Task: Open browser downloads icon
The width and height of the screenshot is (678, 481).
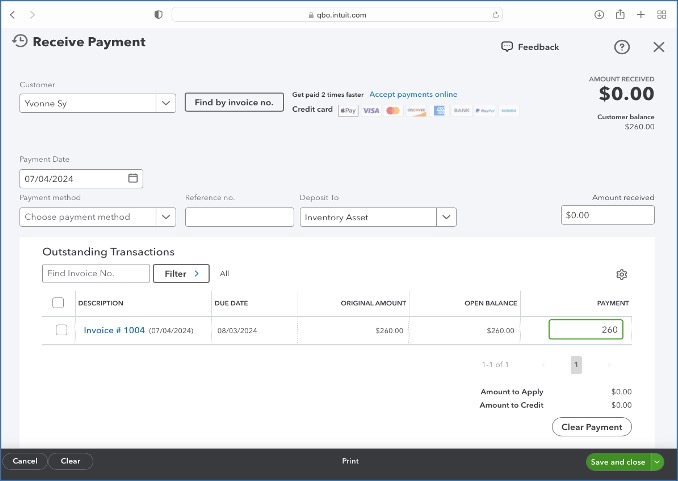Action: (599, 15)
